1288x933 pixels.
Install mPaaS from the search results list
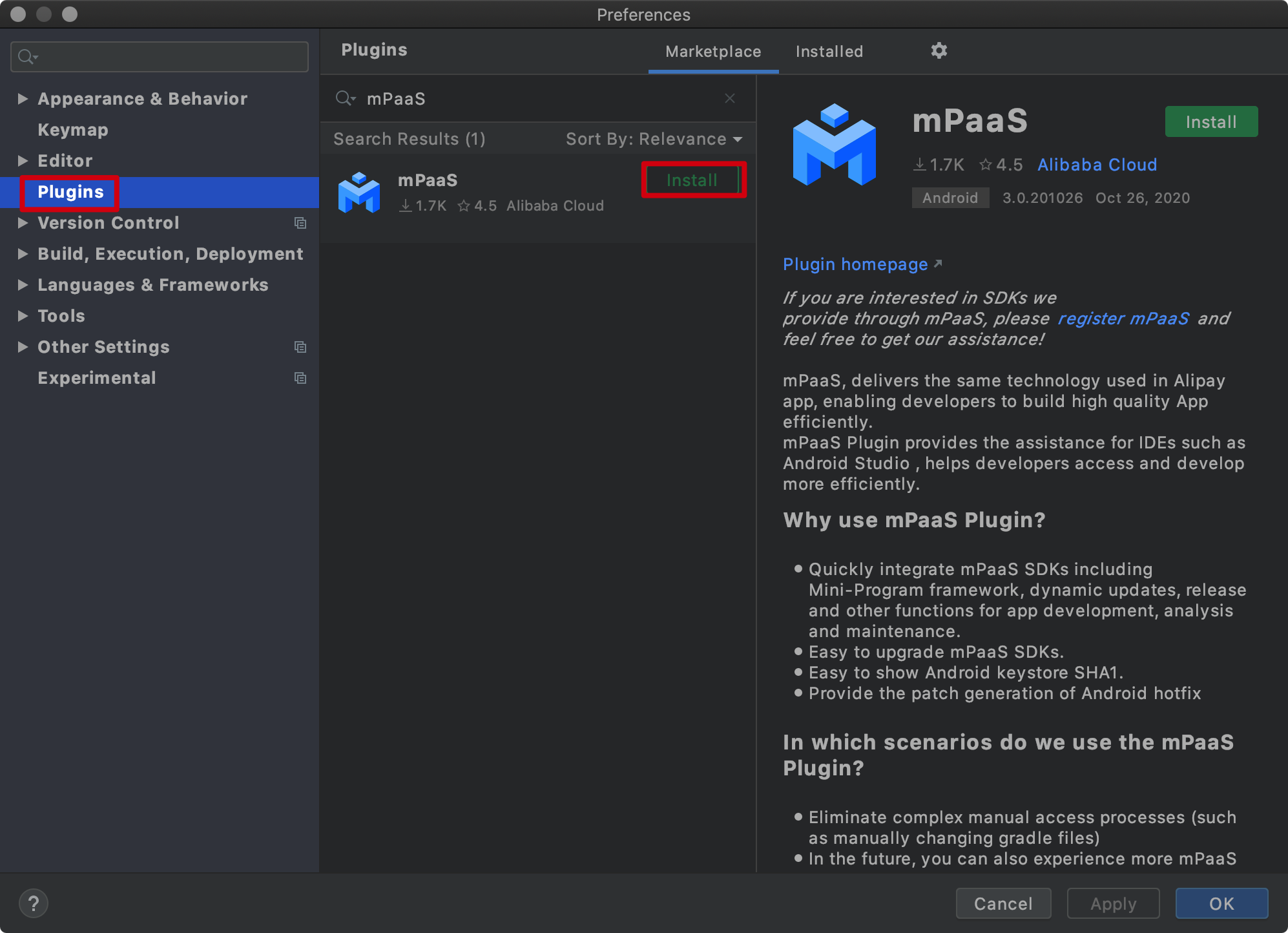pyautogui.click(x=693, y=180)
